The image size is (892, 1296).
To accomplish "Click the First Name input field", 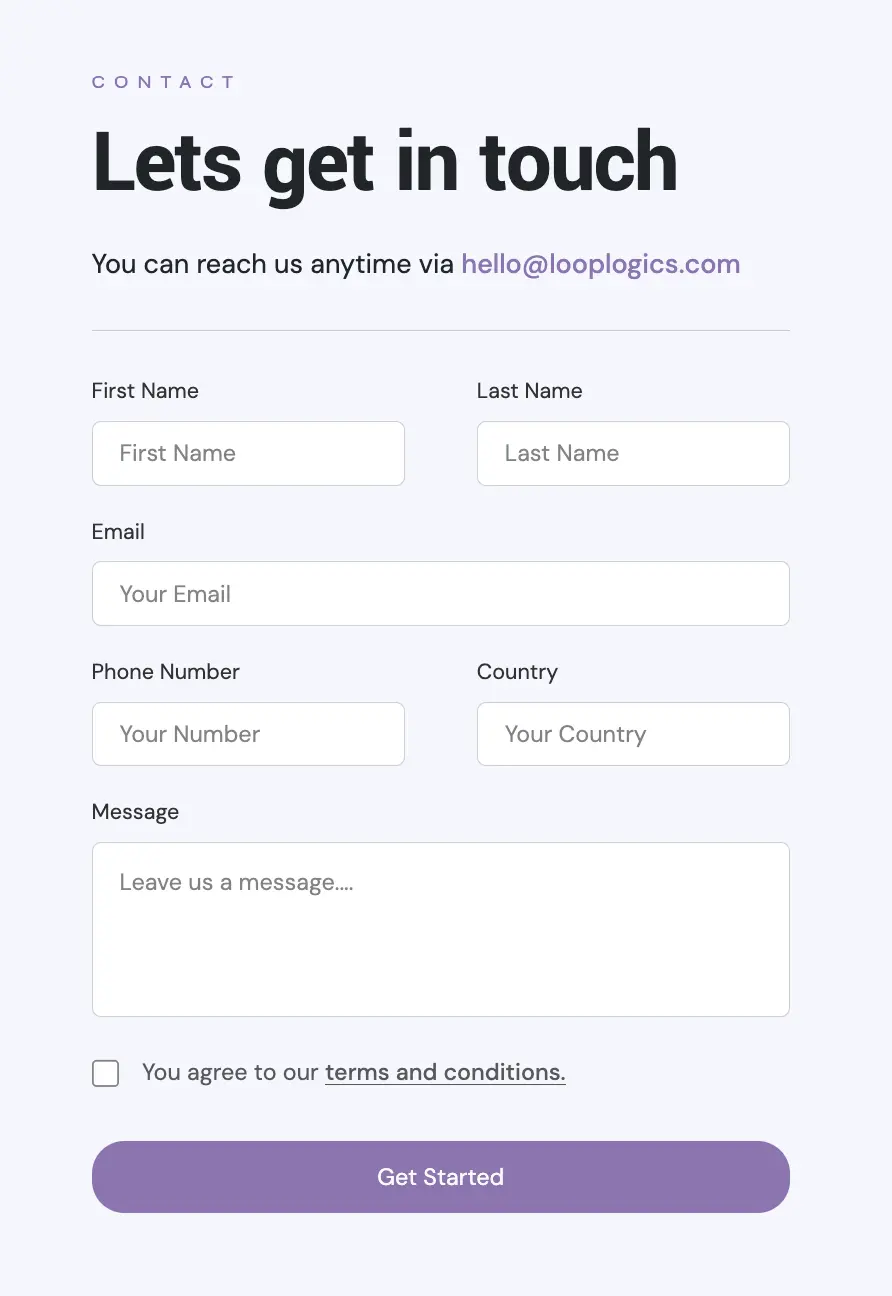I will pyautogui.click(x=248, y=454).
